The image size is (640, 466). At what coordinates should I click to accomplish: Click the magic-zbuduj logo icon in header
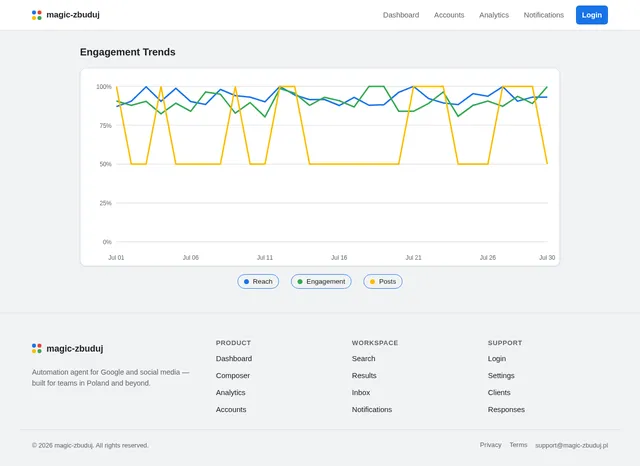click(x=37, y=15)
